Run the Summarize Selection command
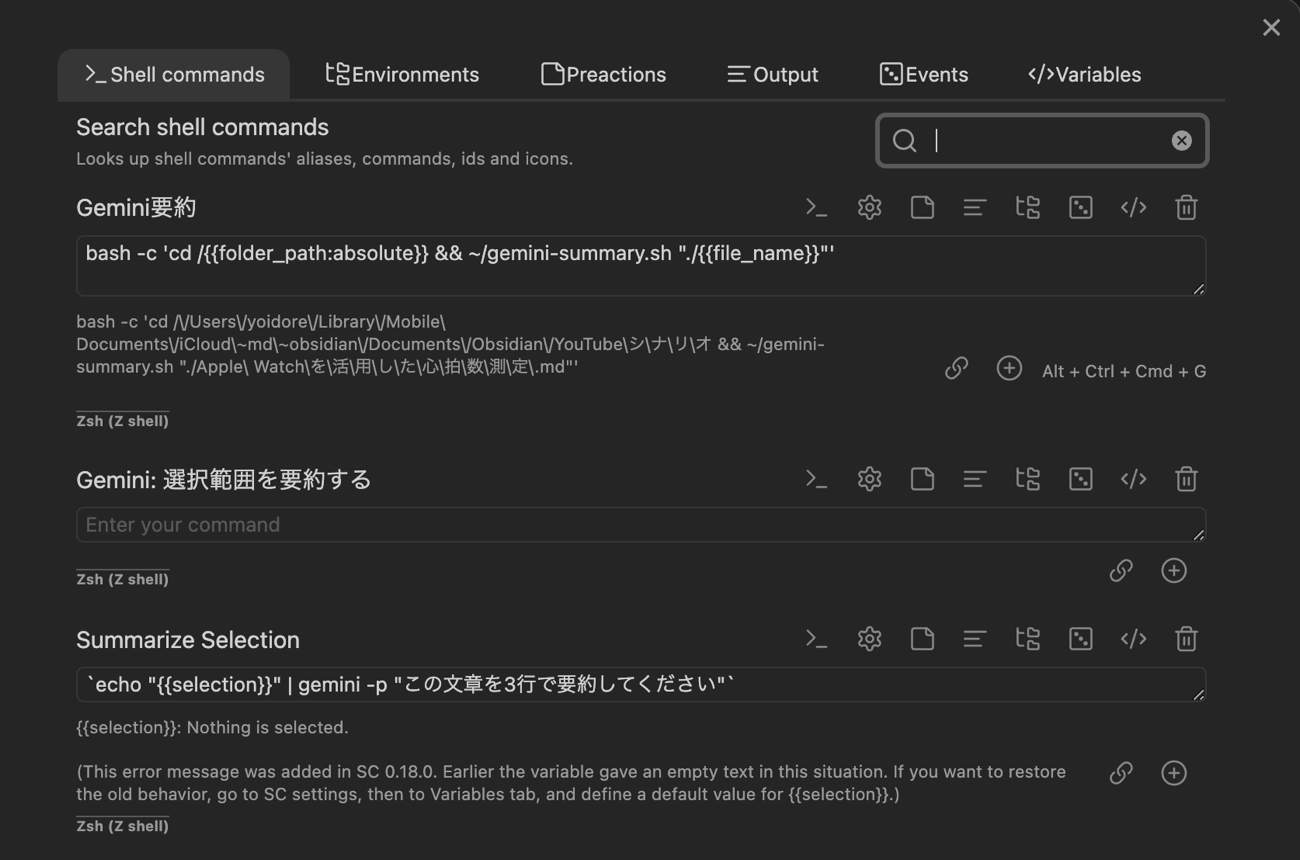This screenshot has width=1300, height=860. (816, 639)
